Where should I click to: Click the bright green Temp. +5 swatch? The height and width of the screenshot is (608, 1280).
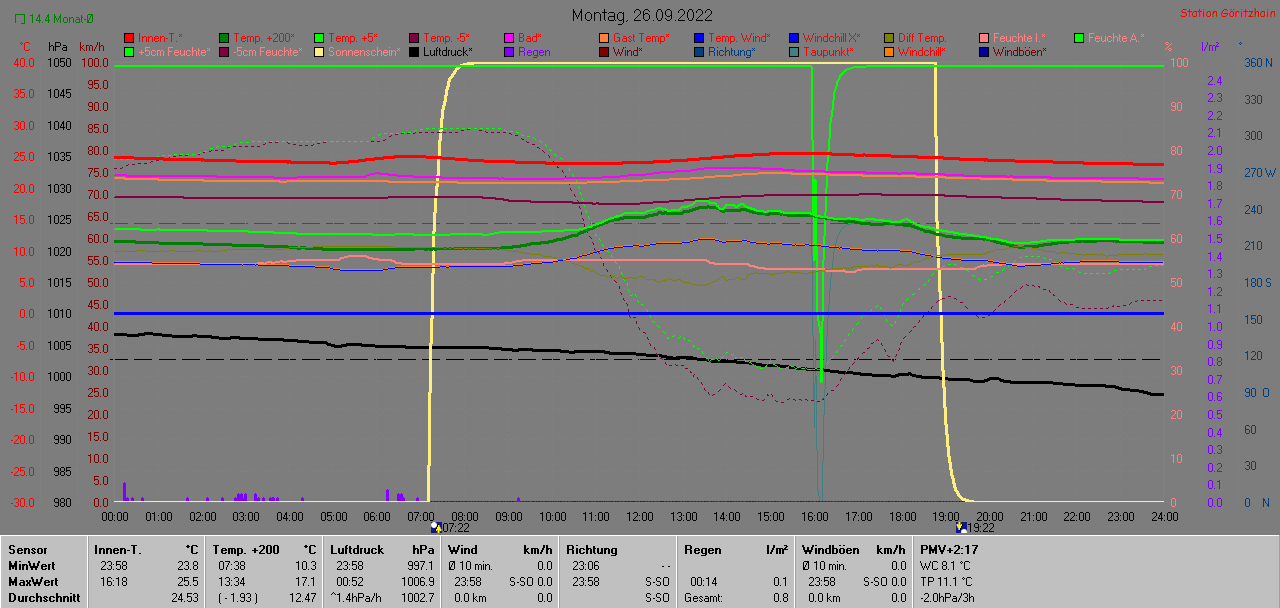(319, 38)
